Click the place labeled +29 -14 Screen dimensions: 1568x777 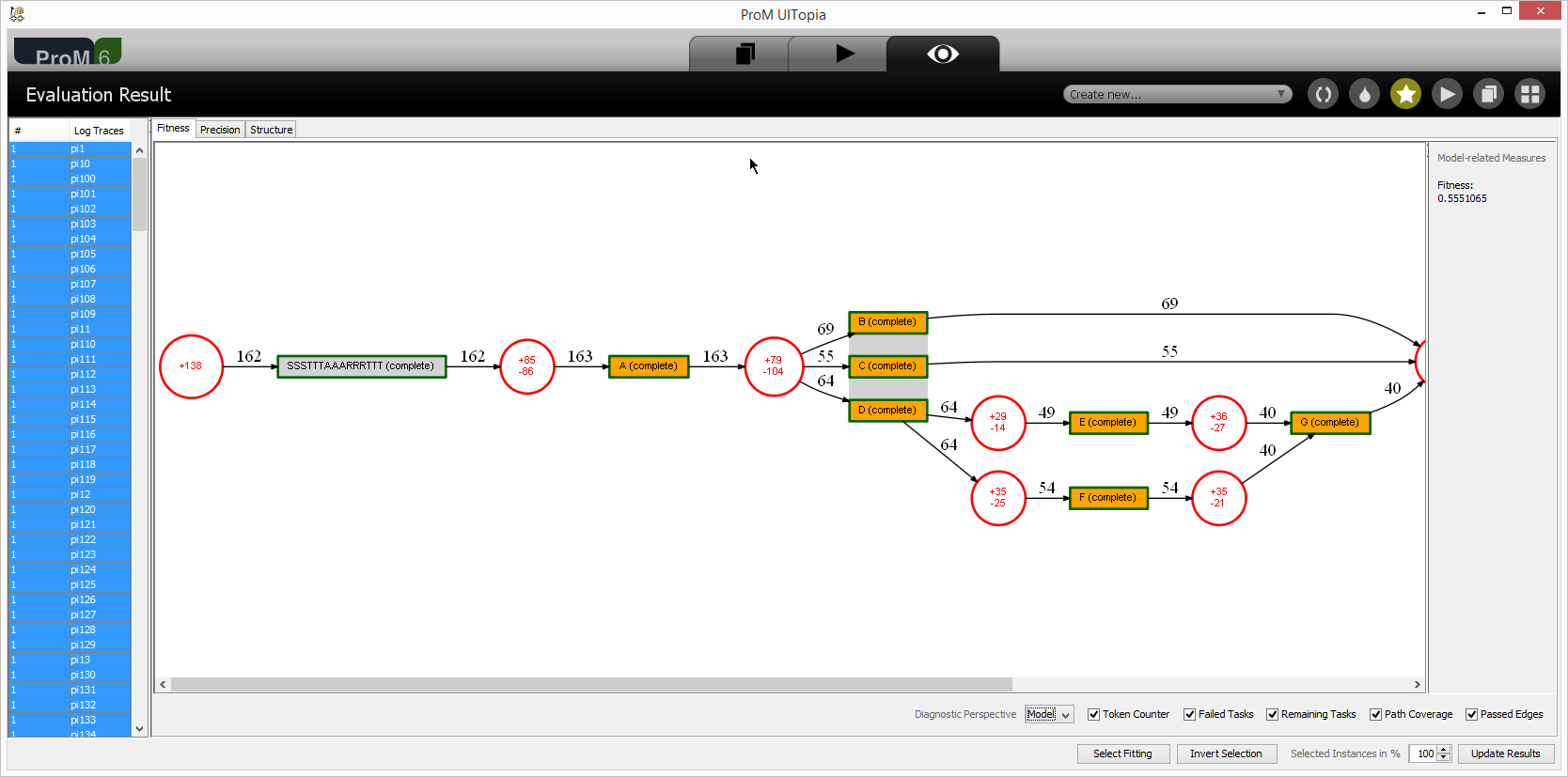(x=997, y=423)
